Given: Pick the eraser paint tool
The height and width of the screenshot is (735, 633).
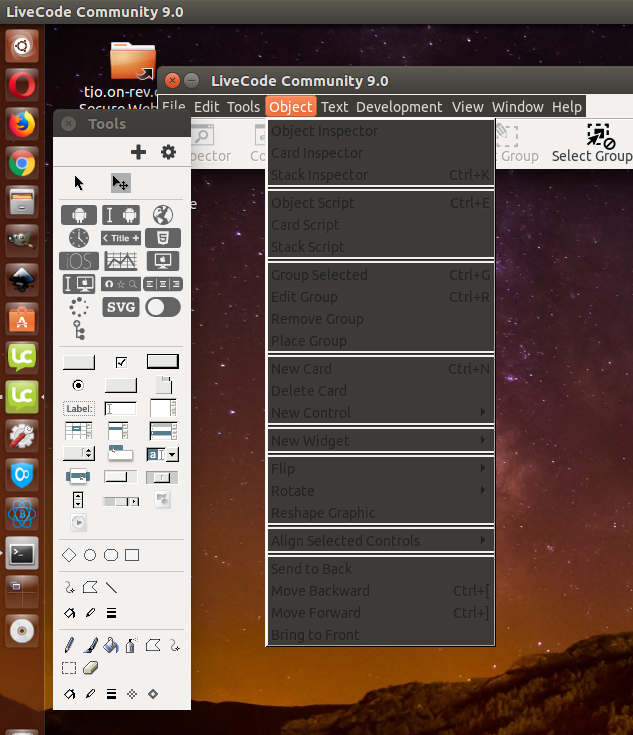Looking at the screenshot, I should coord(89,667).
